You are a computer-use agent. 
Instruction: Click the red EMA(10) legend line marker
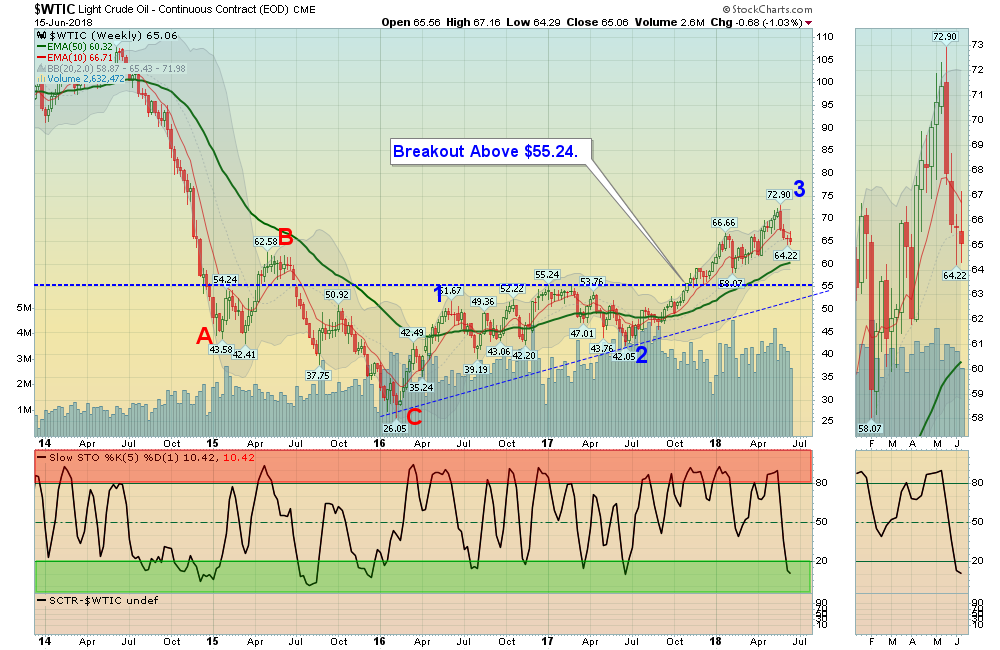41,57
